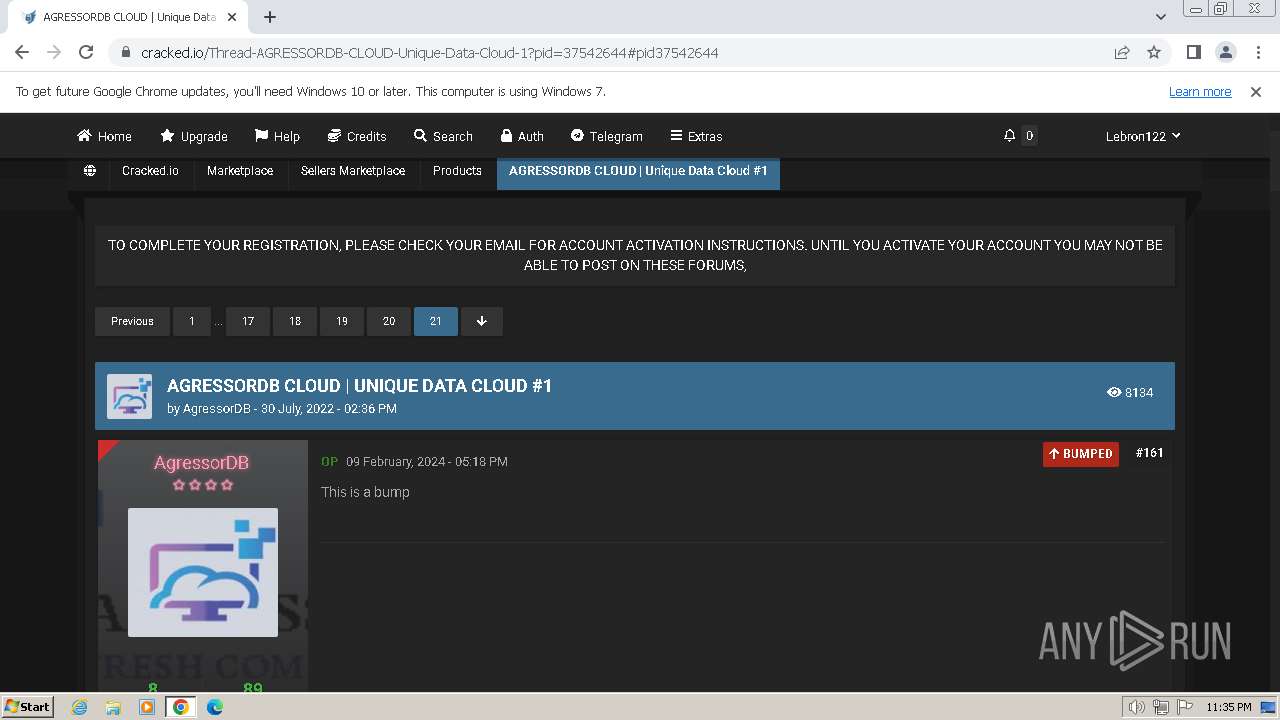Dismiss the Chrome update notice bar
This screenshot has width=1280, height=720.
tap(1256, 91)
